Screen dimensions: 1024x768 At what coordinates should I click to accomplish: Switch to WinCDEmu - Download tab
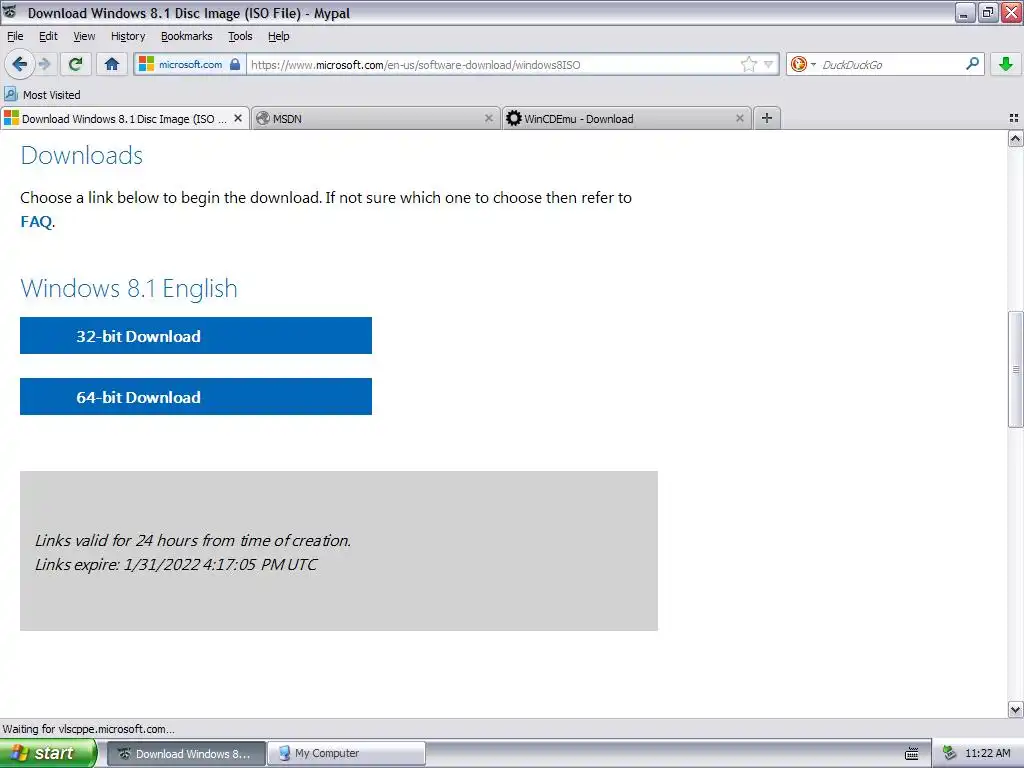626,118
